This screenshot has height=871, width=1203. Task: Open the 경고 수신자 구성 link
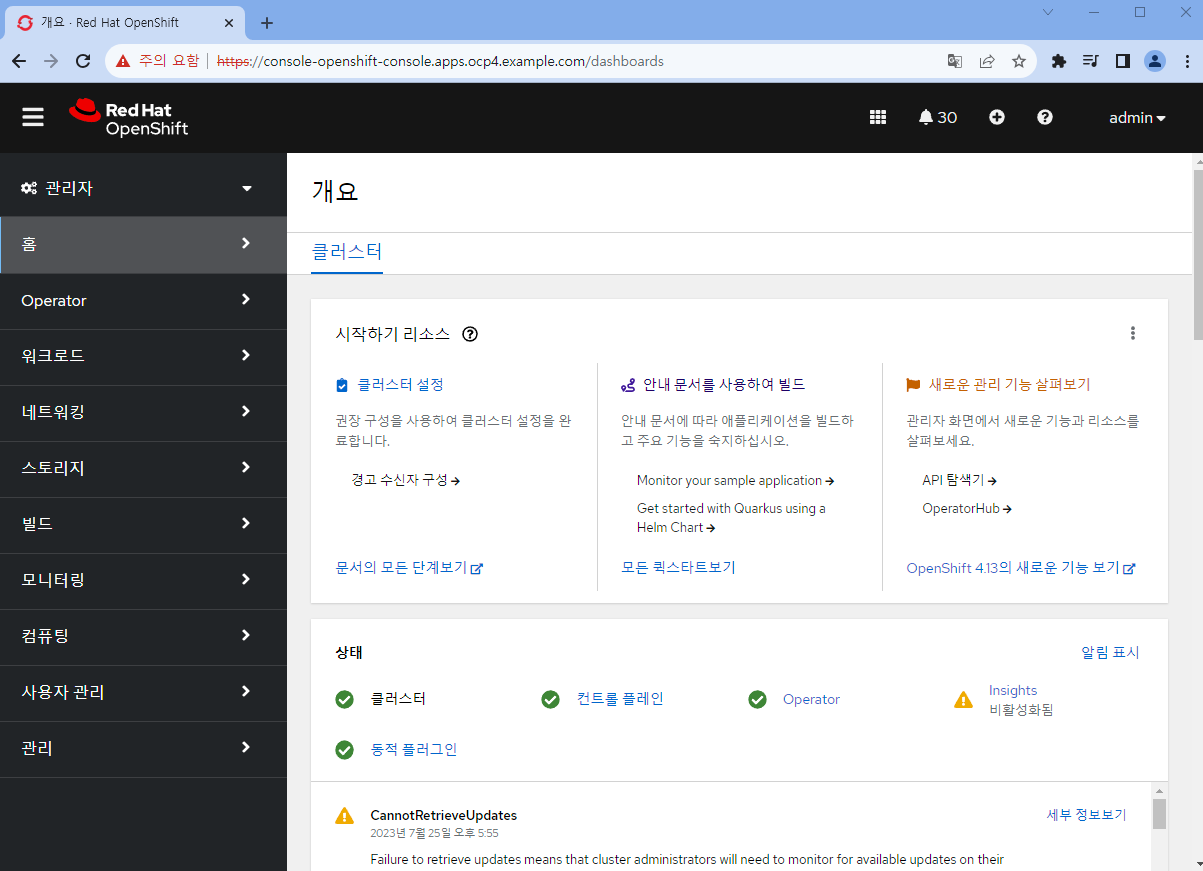(x=405, y=480)
